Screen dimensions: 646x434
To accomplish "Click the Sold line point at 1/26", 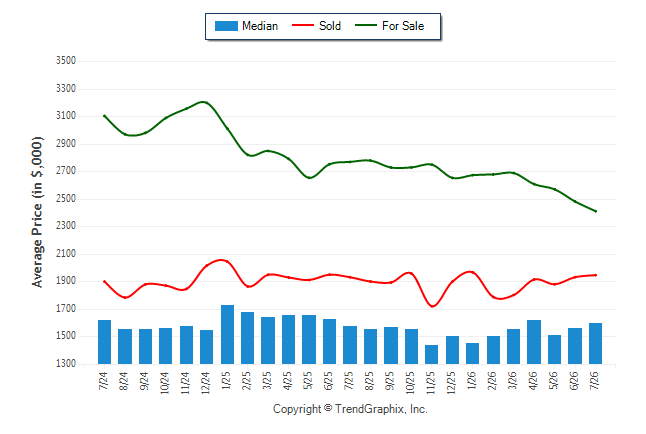I will (472, 272).
